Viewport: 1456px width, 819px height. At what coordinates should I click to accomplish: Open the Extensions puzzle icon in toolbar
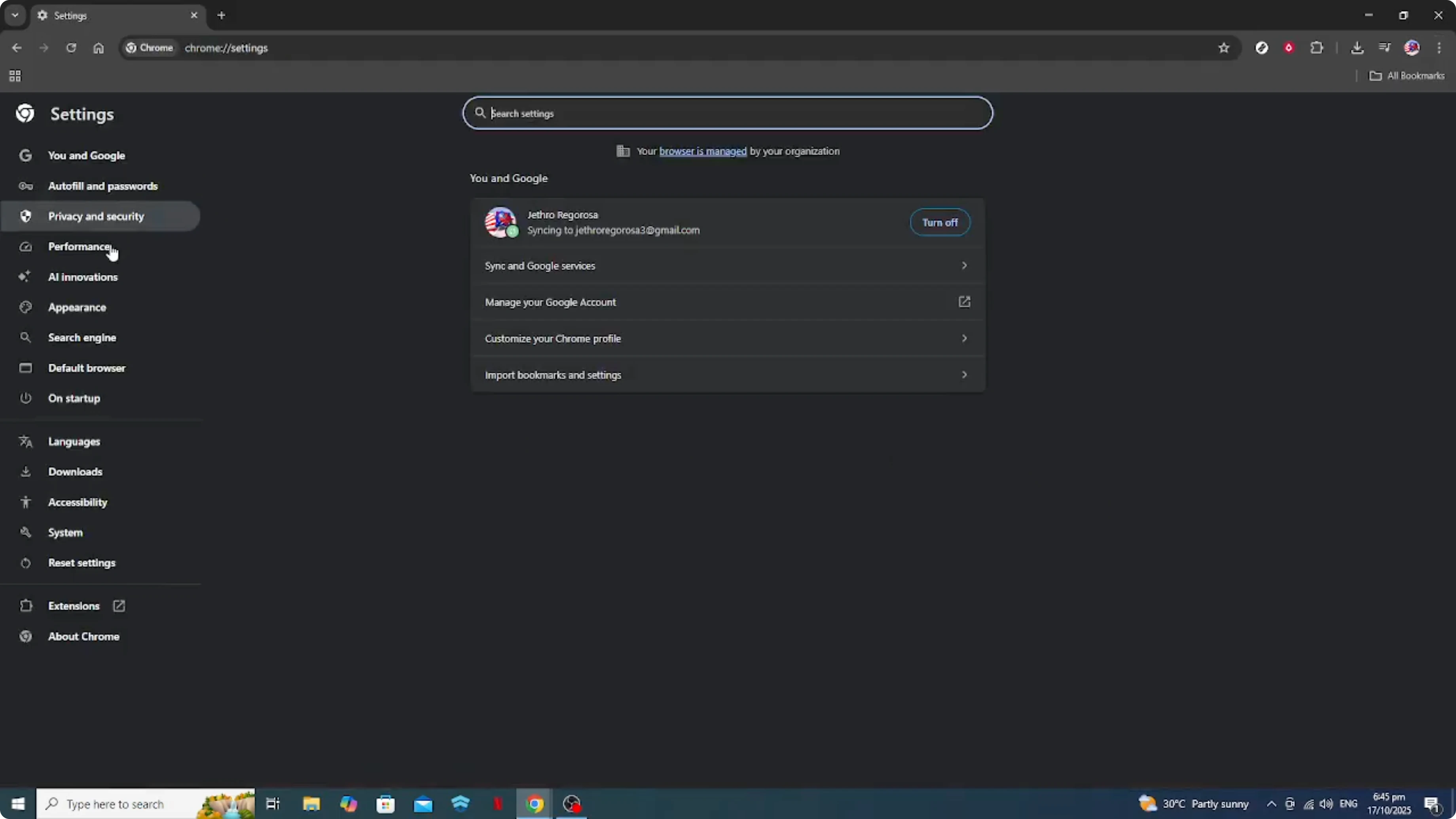click(x=1317, y=47)
